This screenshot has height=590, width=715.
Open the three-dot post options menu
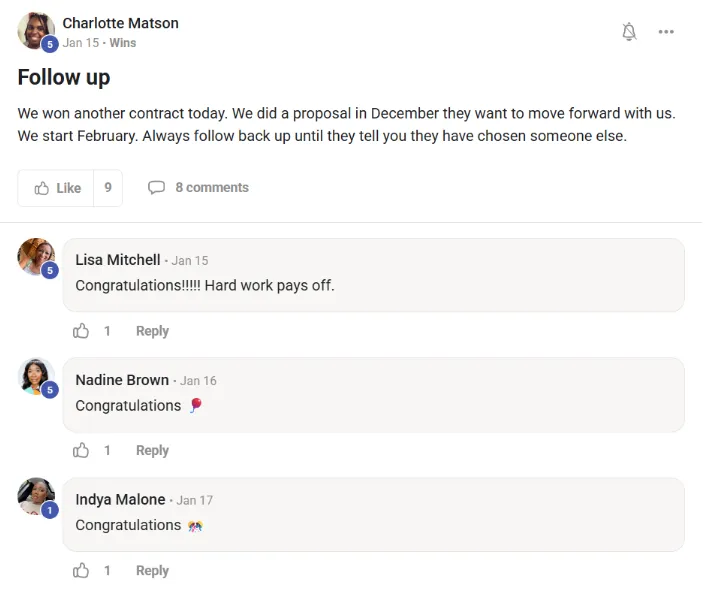[x=666, y=32]
